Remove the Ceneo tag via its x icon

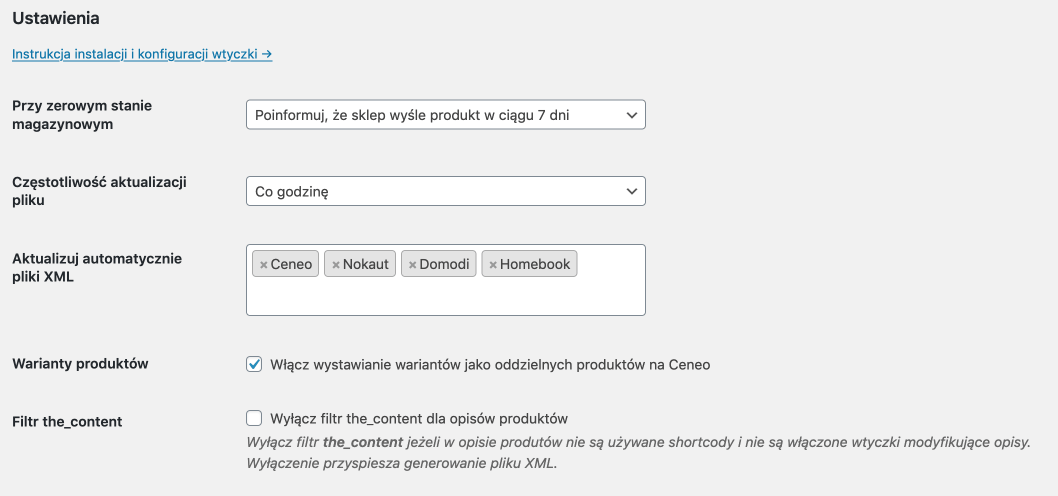coord(263,265)
